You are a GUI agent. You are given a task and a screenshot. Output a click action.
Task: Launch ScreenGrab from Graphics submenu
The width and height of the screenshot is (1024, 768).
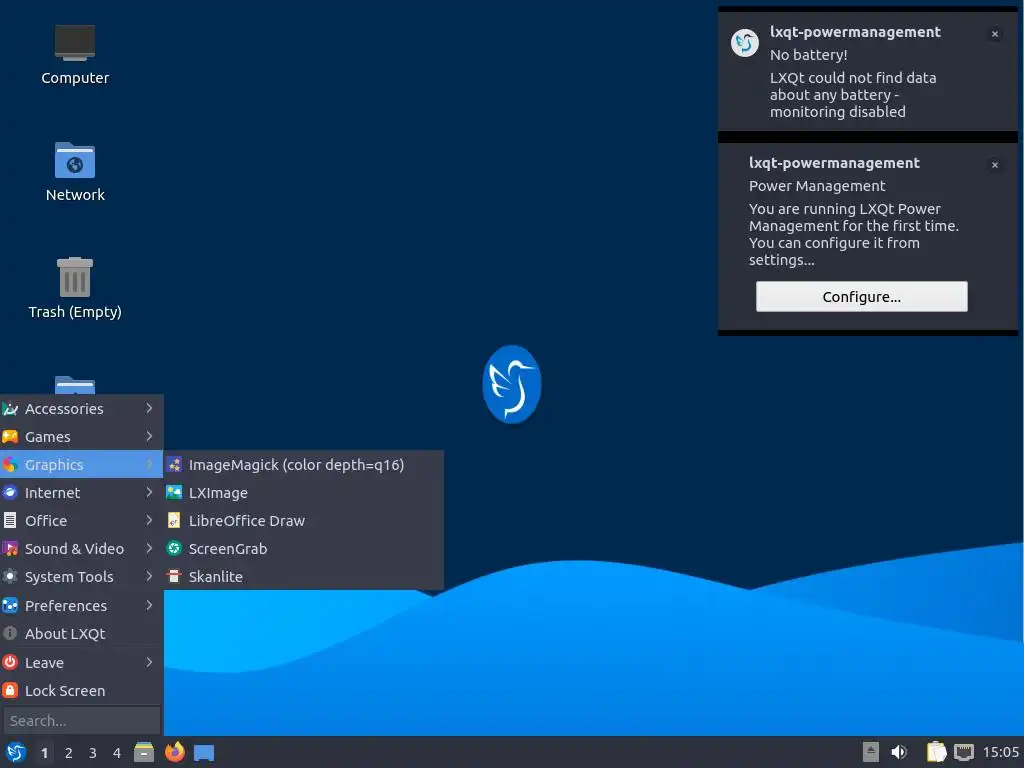(304, 549)
